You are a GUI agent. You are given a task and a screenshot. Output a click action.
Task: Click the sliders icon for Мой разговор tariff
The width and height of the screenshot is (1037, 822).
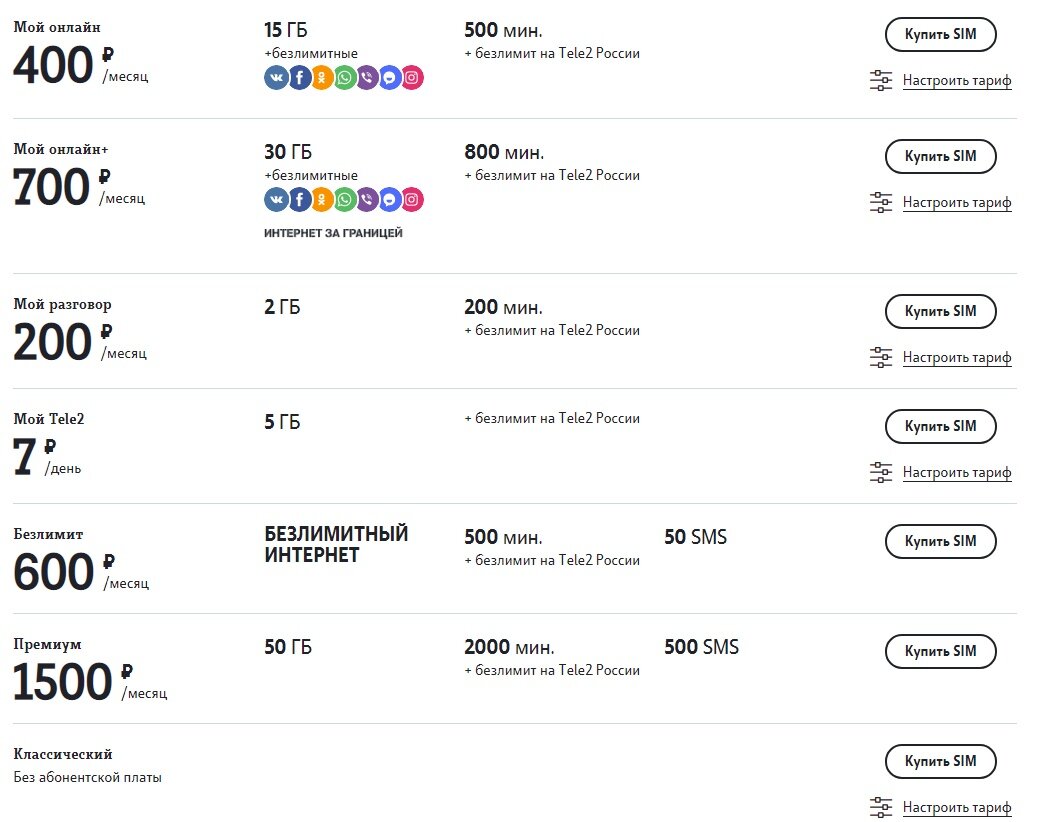[881, 357]
